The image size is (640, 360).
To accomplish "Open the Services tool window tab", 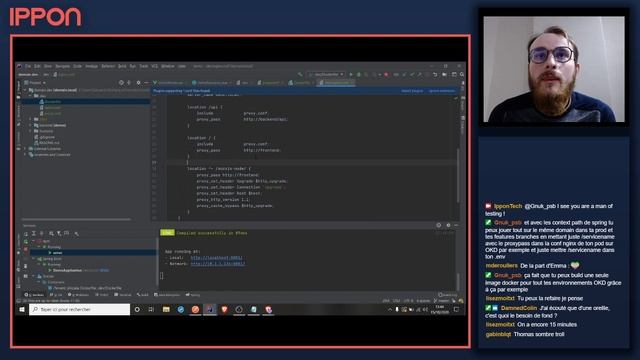I will (34, 295).
